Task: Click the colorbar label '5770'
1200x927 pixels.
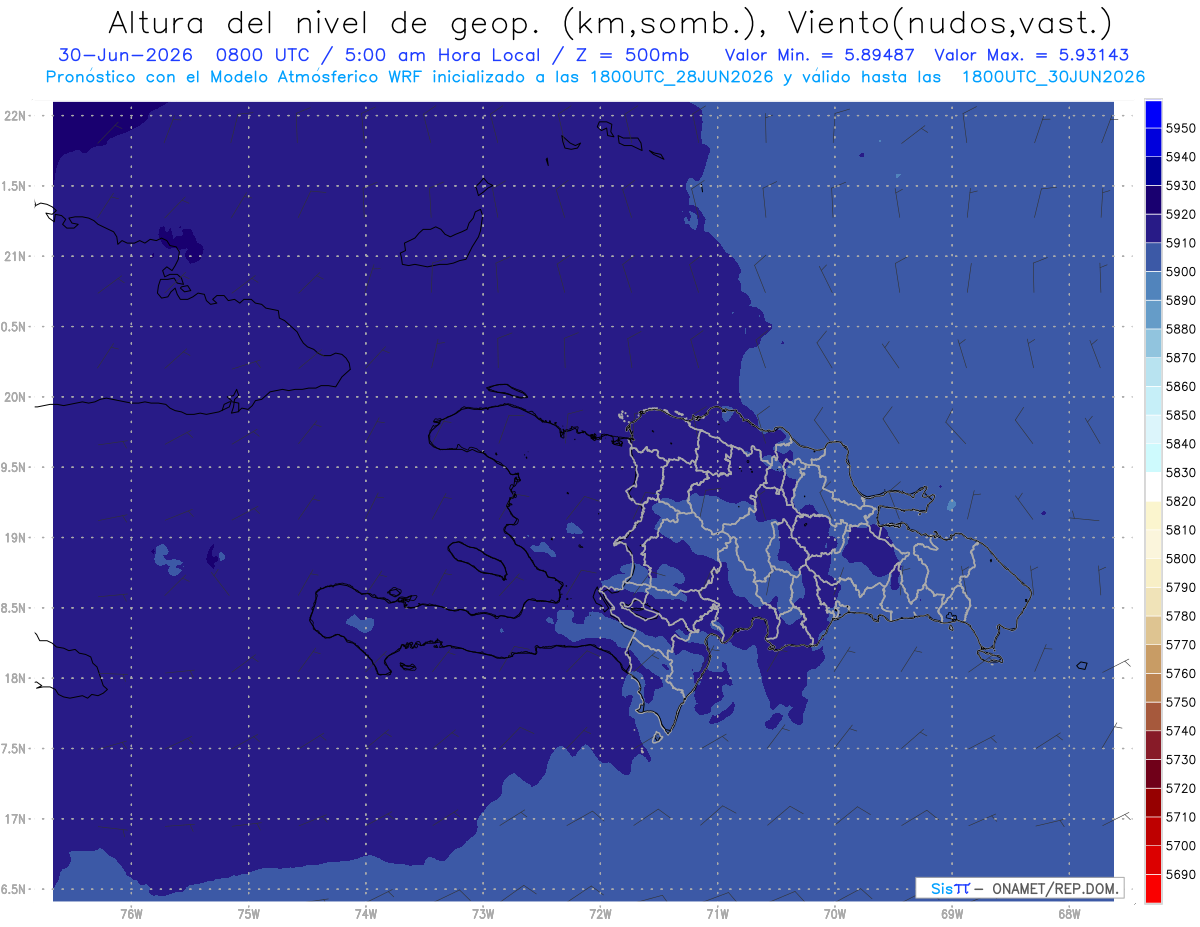Action: tap(1181, 645)
